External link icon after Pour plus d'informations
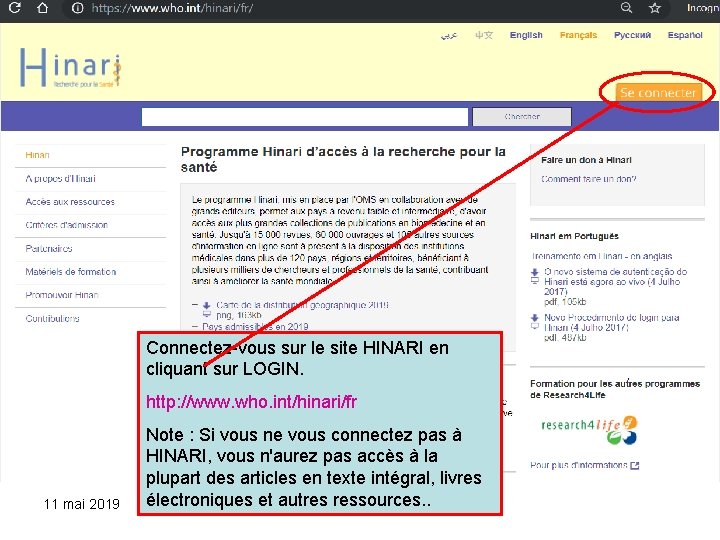Image resolution: width=720 pixels, height=540 pixels. pyautogui.click(x=635, y=466)
